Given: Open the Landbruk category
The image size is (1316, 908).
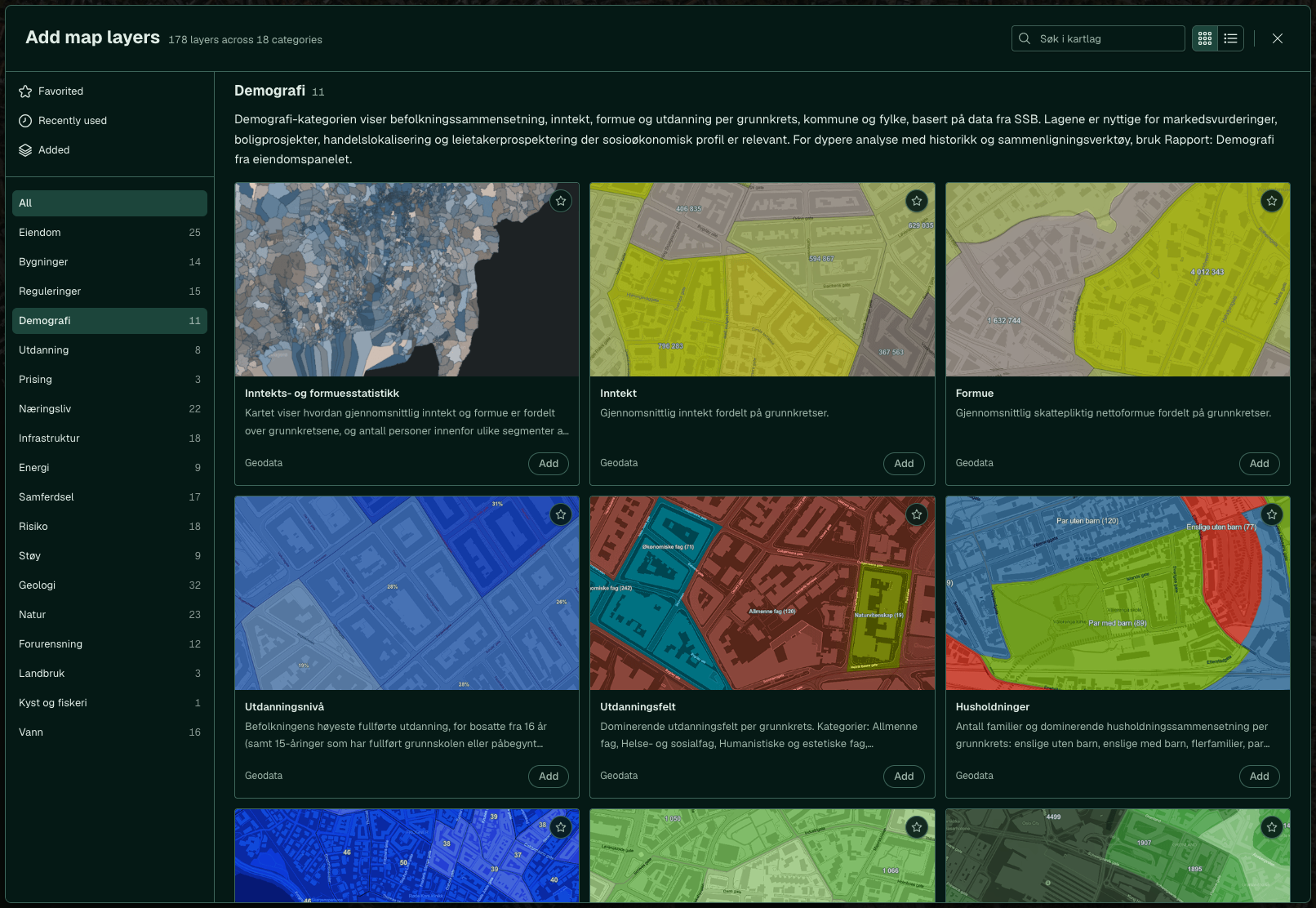Looking at the screenshot, I should pos(109,674).
